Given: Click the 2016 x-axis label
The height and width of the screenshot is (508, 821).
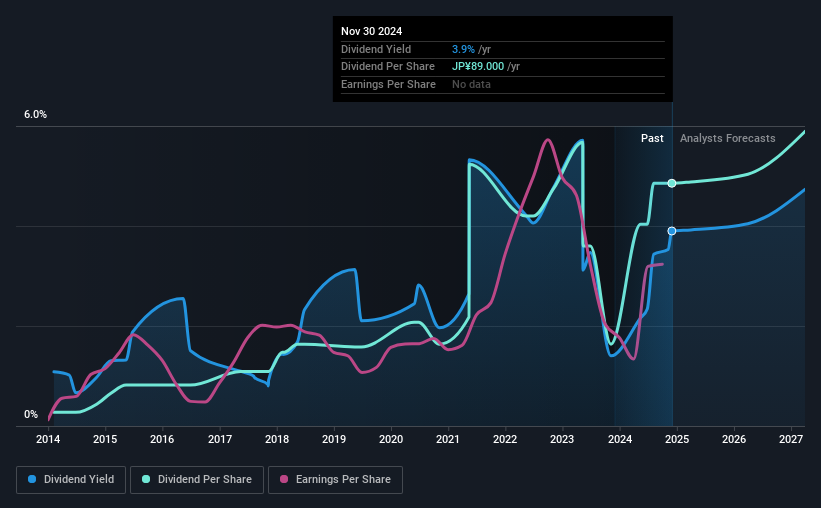Looking at the screenshot, I should pyautogui.click(x=162, y=439).
